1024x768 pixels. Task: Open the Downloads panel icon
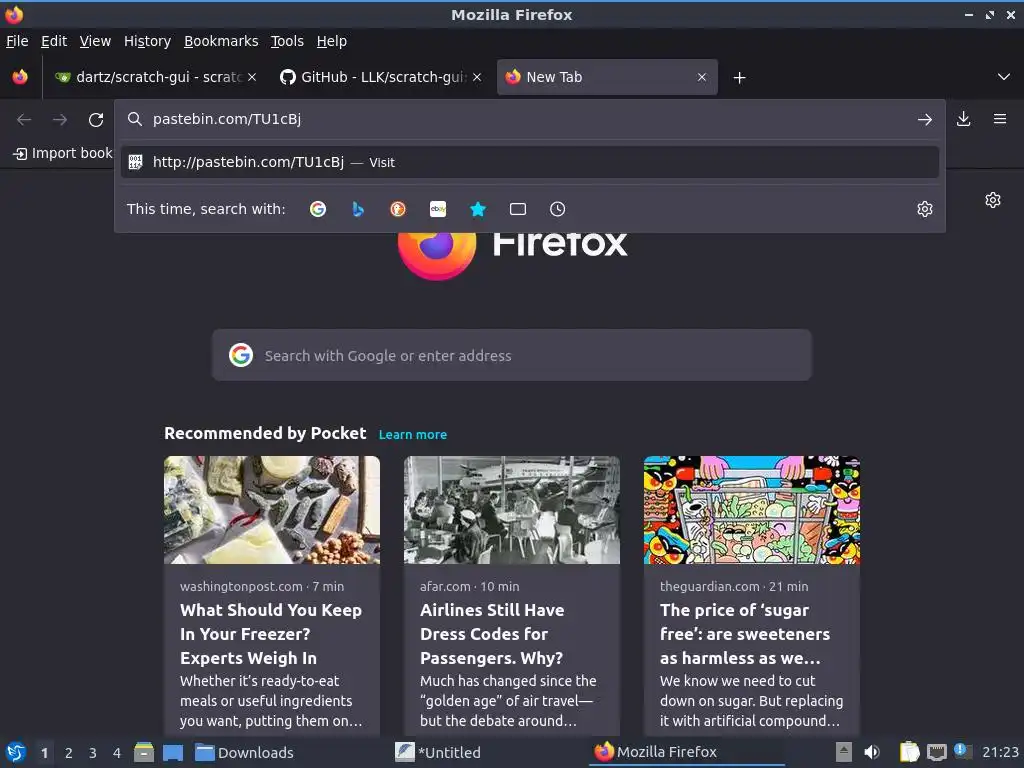point(963,119)
